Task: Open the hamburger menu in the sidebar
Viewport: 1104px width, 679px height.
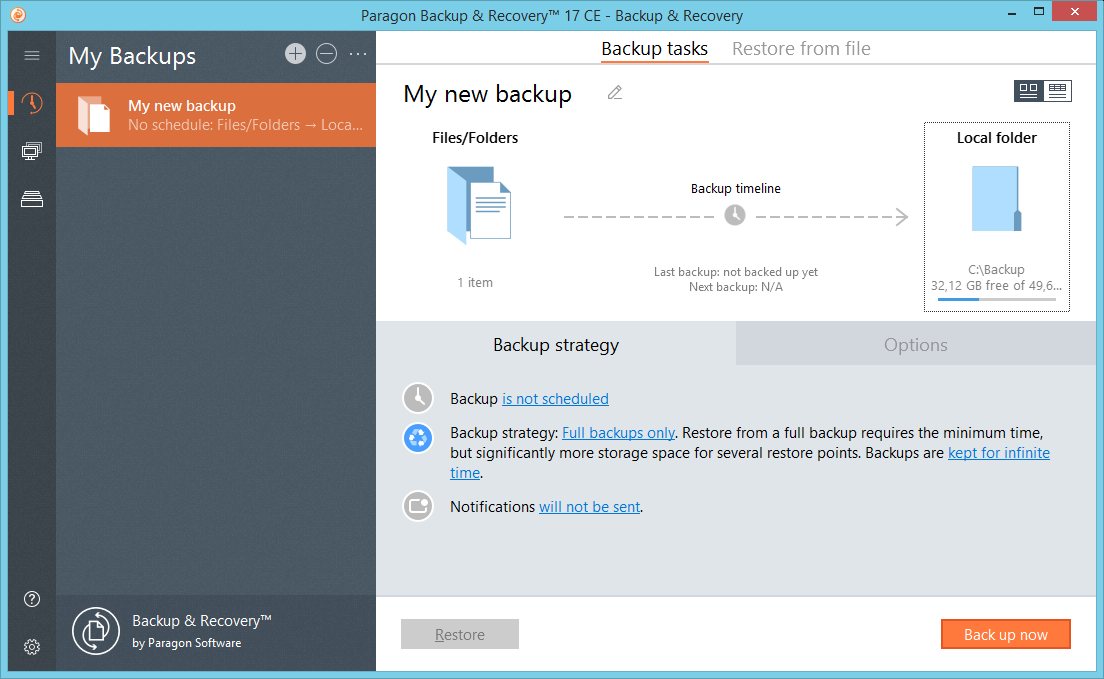Action: pyautogui.click(x=32, y=56)
